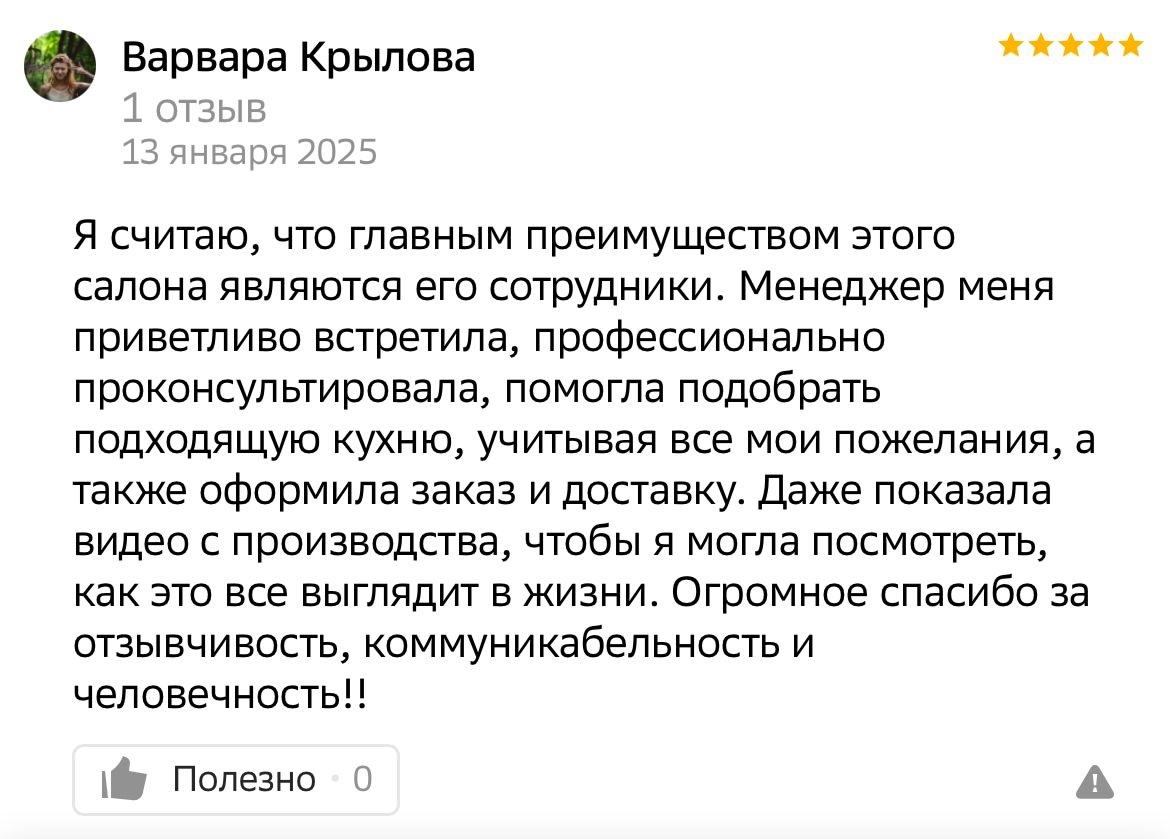The height and width of the screenshot is (839, 1170).
Task: Click the word "проконсультировала" in the review
Action: click(281, 390)
